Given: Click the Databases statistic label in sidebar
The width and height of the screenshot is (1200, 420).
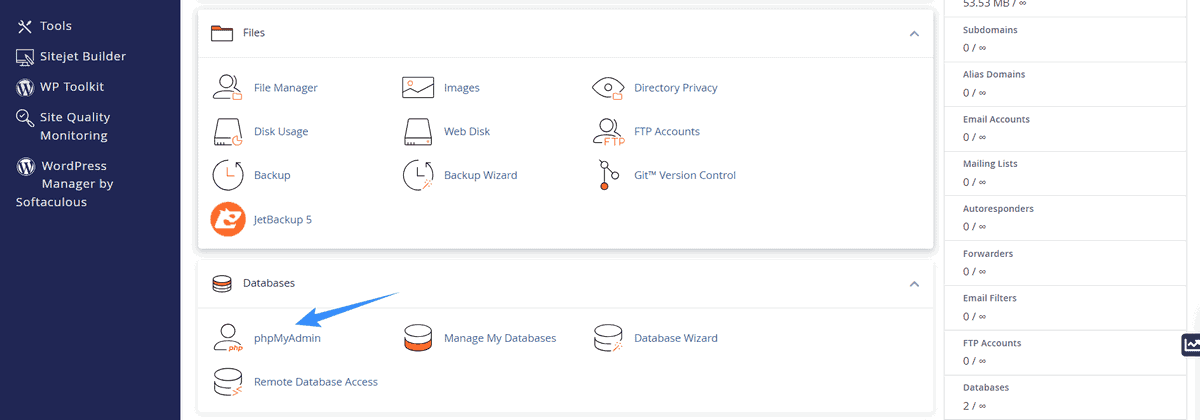Looking at the screenshot, I should click(x=986, y=388).
